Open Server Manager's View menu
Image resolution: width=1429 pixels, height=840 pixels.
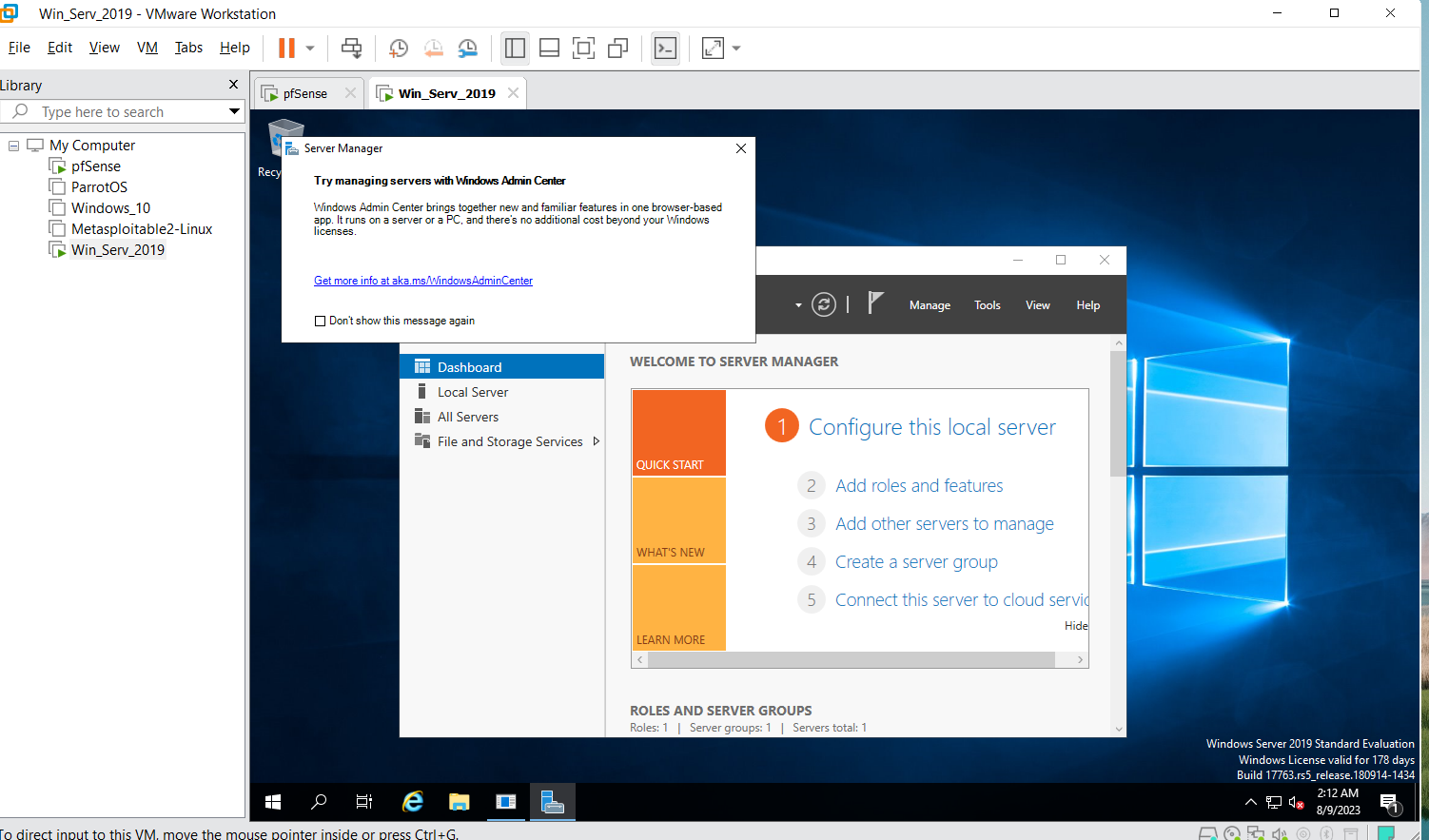(x=1038, y=305)
